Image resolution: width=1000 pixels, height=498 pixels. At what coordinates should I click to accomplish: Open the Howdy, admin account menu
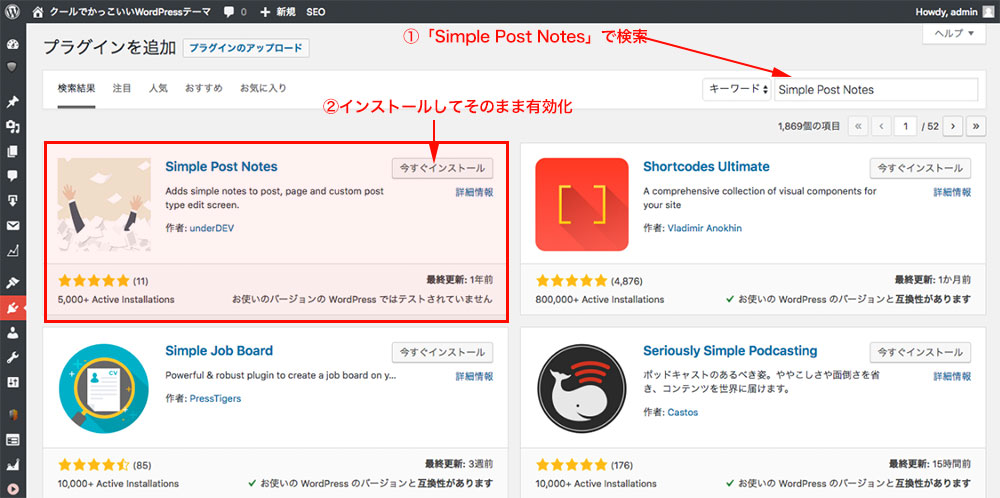[x=946, y=11]
